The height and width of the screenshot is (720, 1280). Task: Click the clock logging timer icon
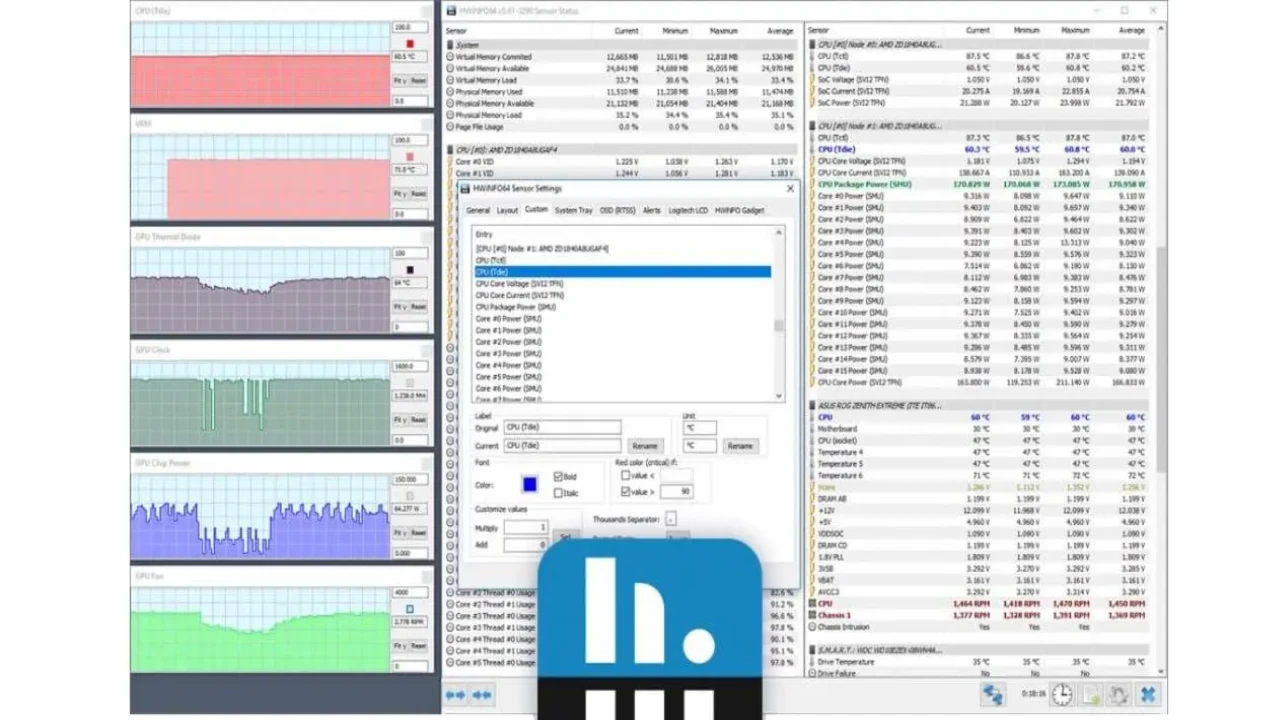(1061, 694)
